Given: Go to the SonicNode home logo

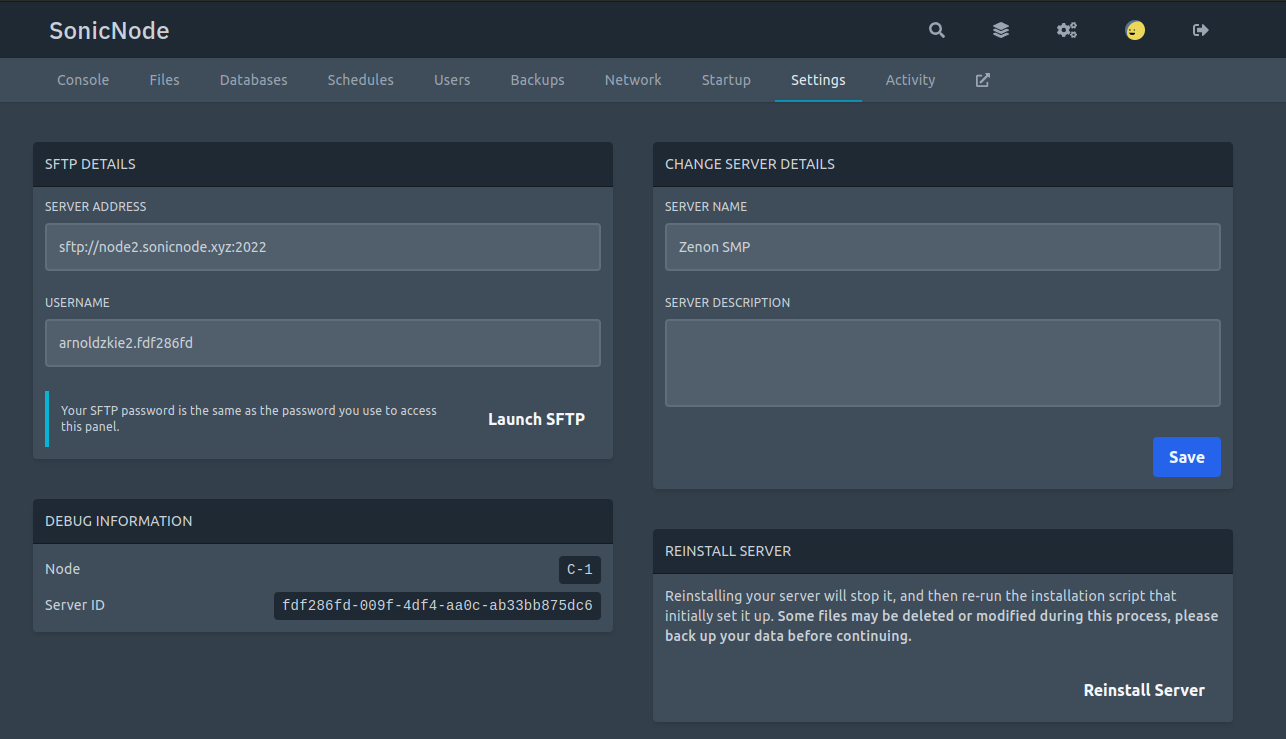Looking at the screenshot, I should tap(109, 30).
